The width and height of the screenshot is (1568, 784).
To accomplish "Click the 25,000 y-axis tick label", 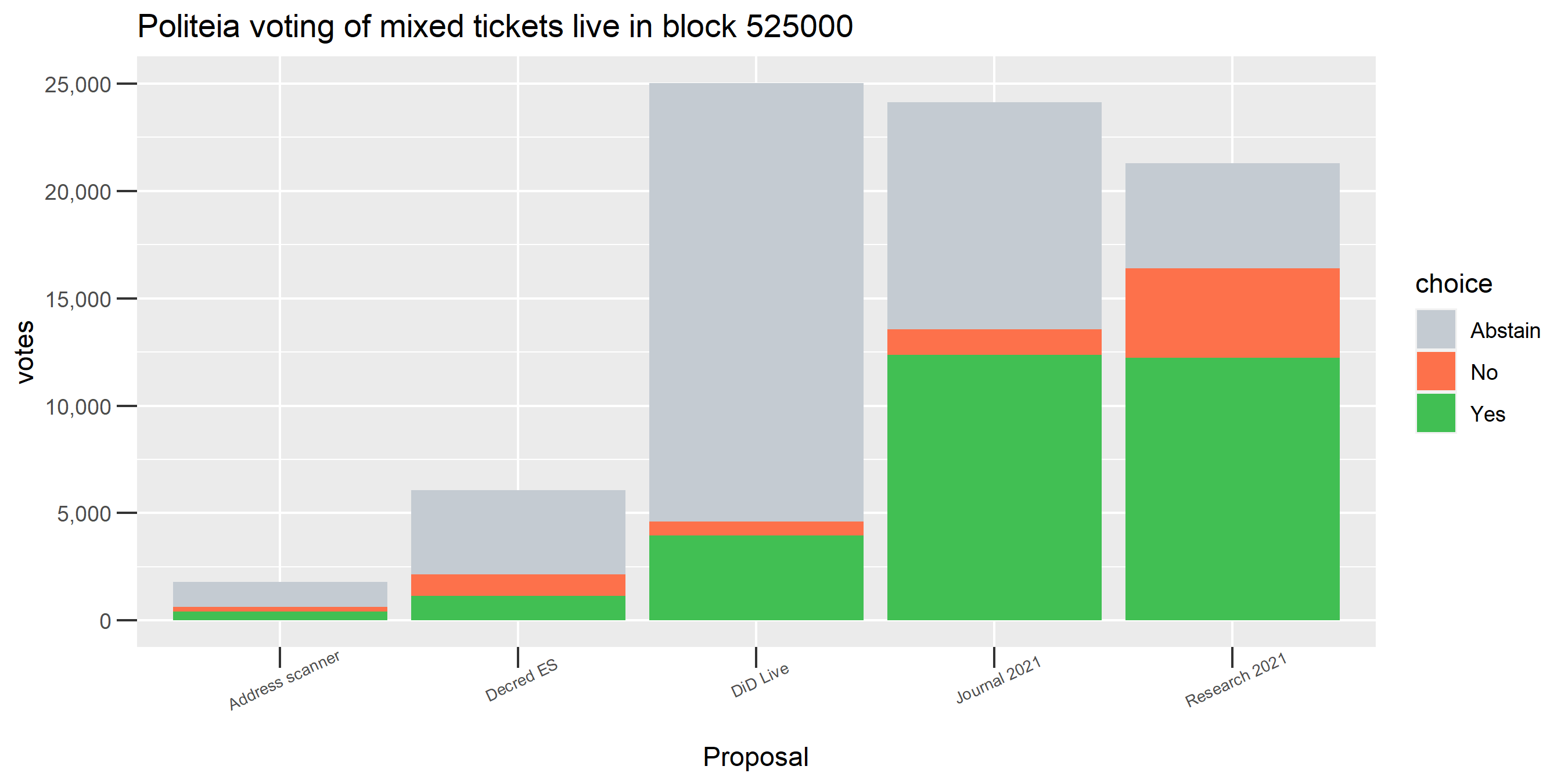I will pyautogui.click(x=77, y=85).
